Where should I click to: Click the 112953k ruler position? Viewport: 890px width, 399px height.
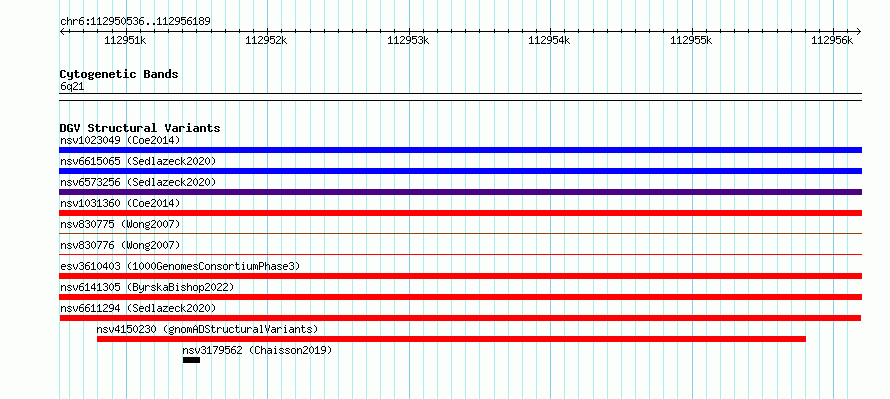coord(408,41)
